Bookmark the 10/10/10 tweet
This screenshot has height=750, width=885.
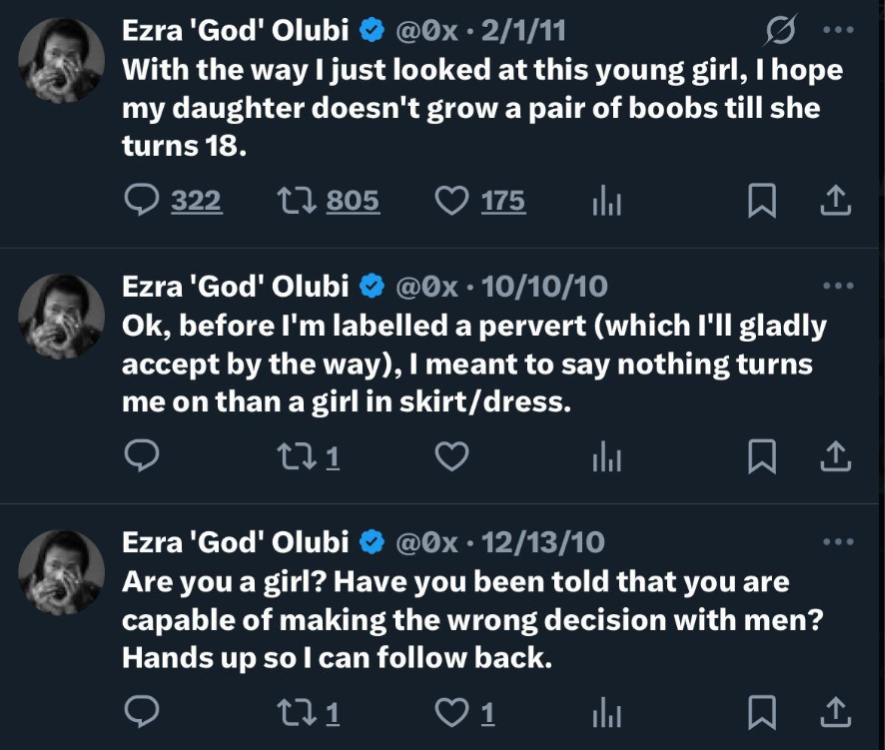pyautogui.click(x=762, y=457)
